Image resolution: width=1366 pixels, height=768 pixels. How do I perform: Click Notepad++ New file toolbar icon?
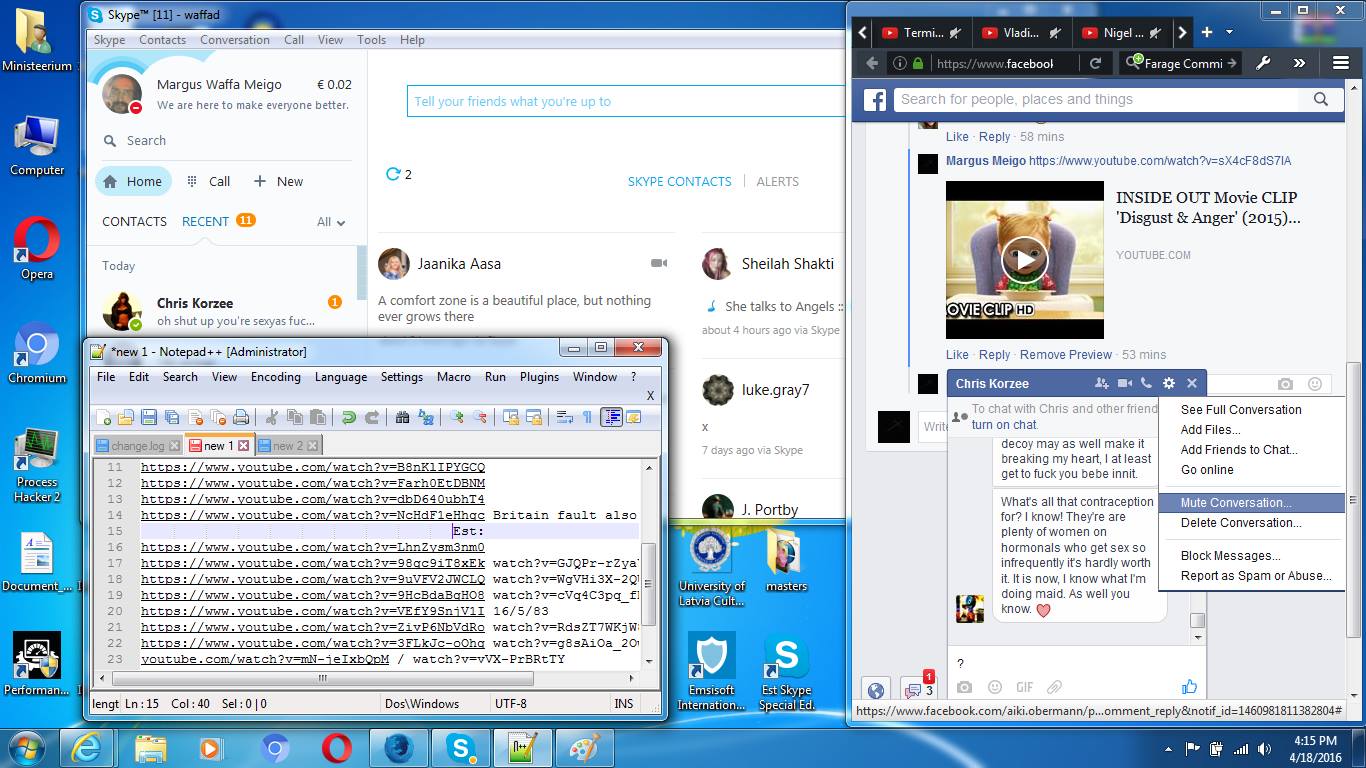[103, 417]
